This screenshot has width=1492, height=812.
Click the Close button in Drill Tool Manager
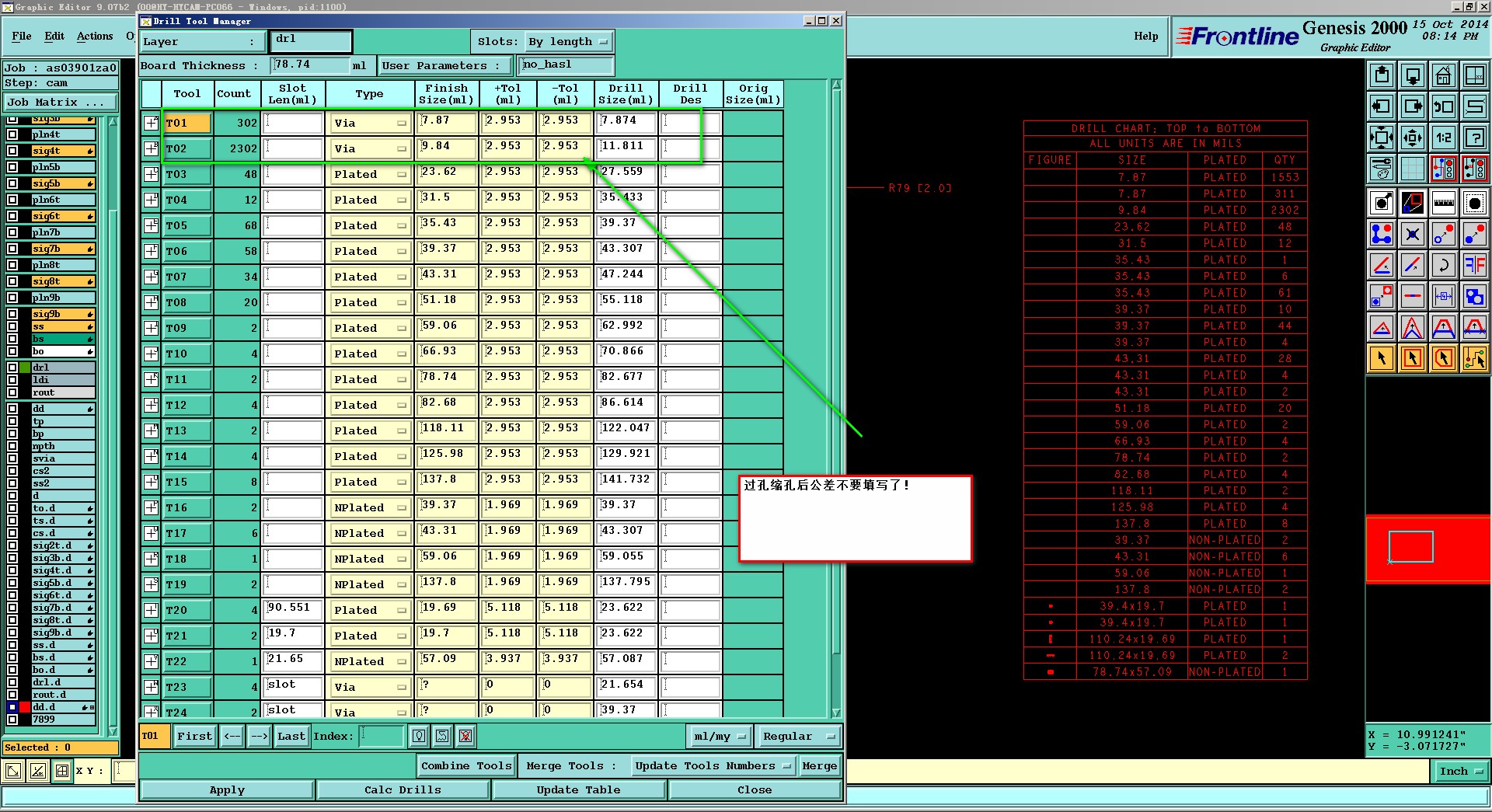click(755, 789)
